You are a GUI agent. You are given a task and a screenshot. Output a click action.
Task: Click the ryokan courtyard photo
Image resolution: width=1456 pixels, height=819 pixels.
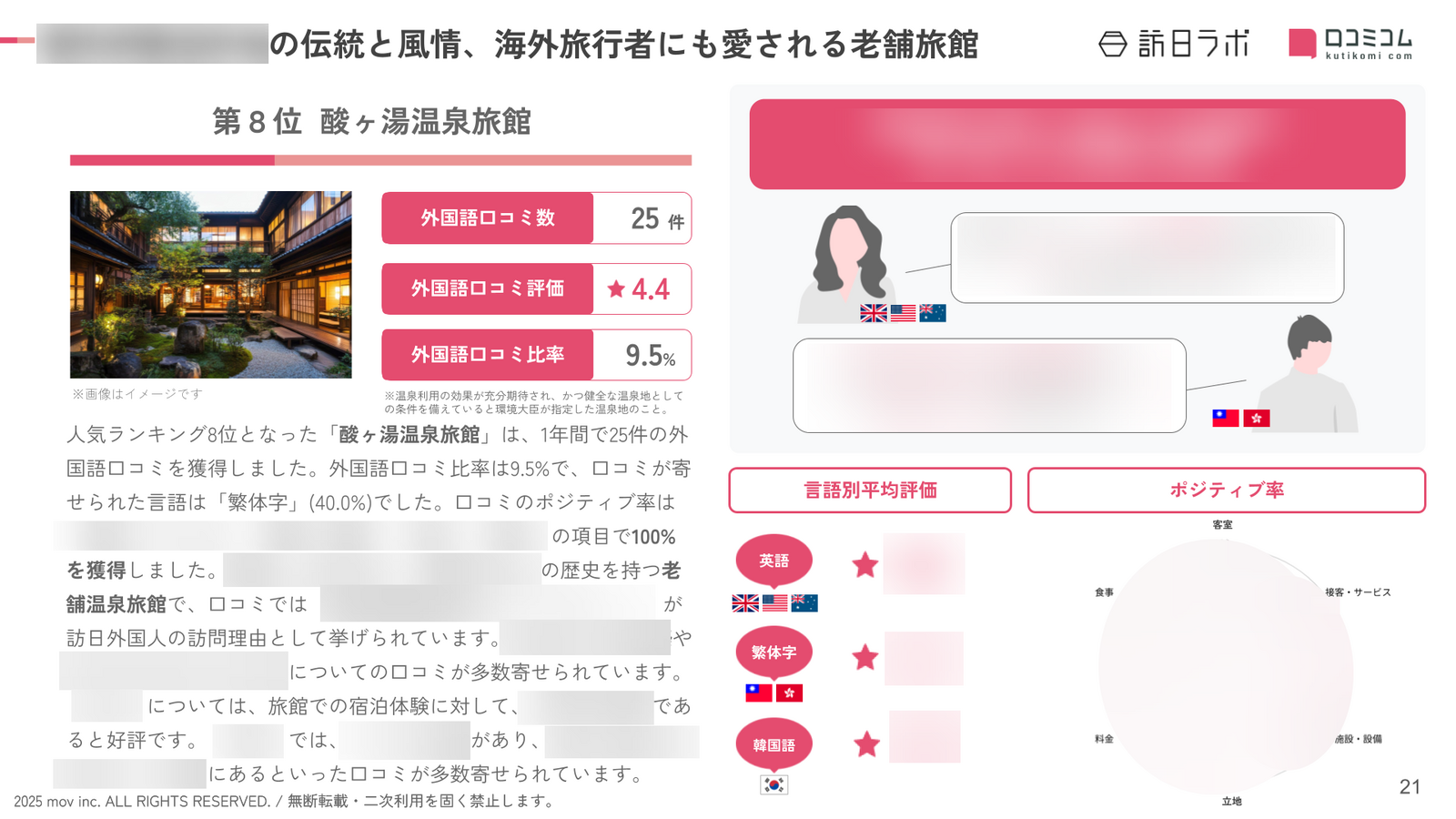coord(211,285)
